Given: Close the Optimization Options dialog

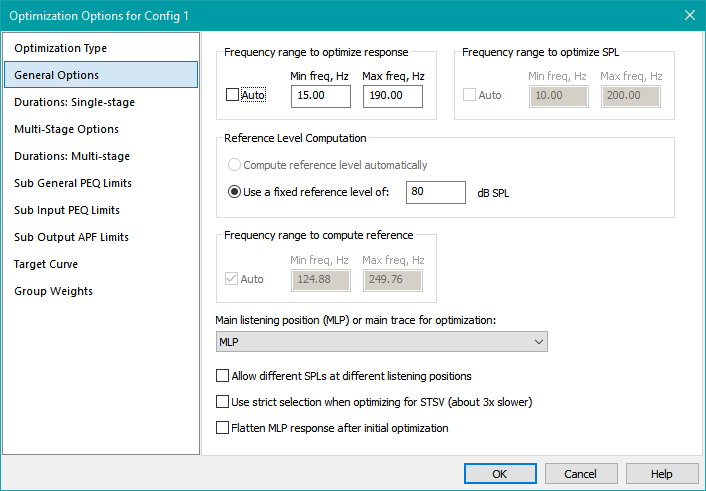Looking at the screenshot, I should coord(689,15).
